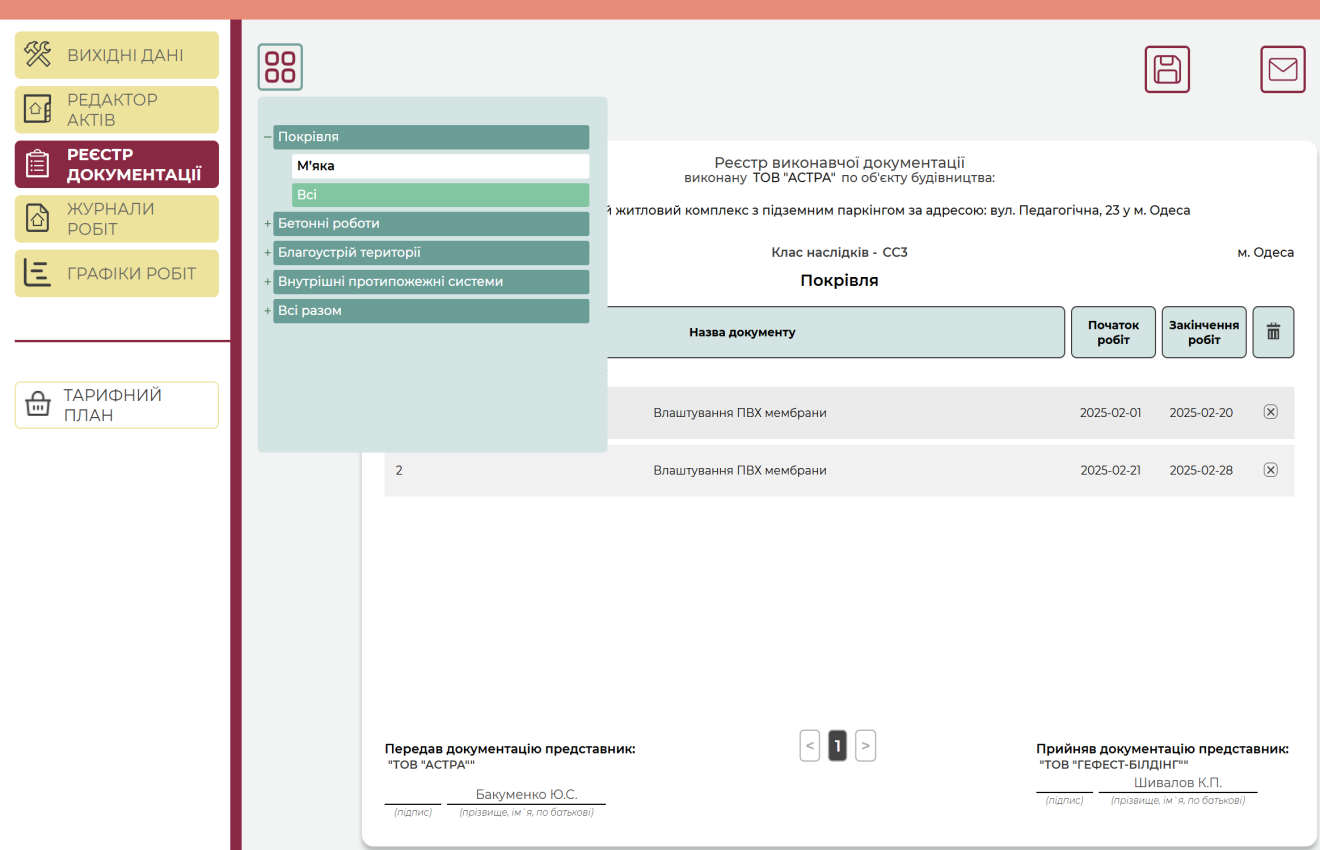The width and height of the screenshot is (1320, 850).
Task: Click the tools icon beside ВИХІДНІ ДАНІ
Action: pos(38,55)
